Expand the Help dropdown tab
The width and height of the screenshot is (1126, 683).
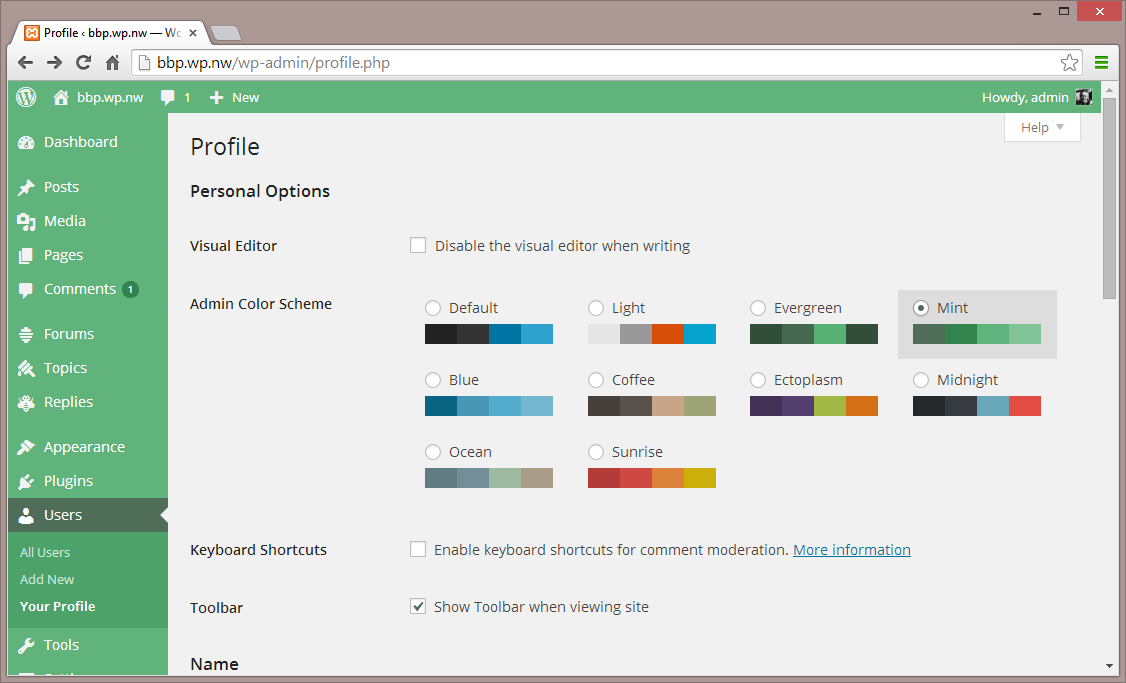click(1042, 128)
